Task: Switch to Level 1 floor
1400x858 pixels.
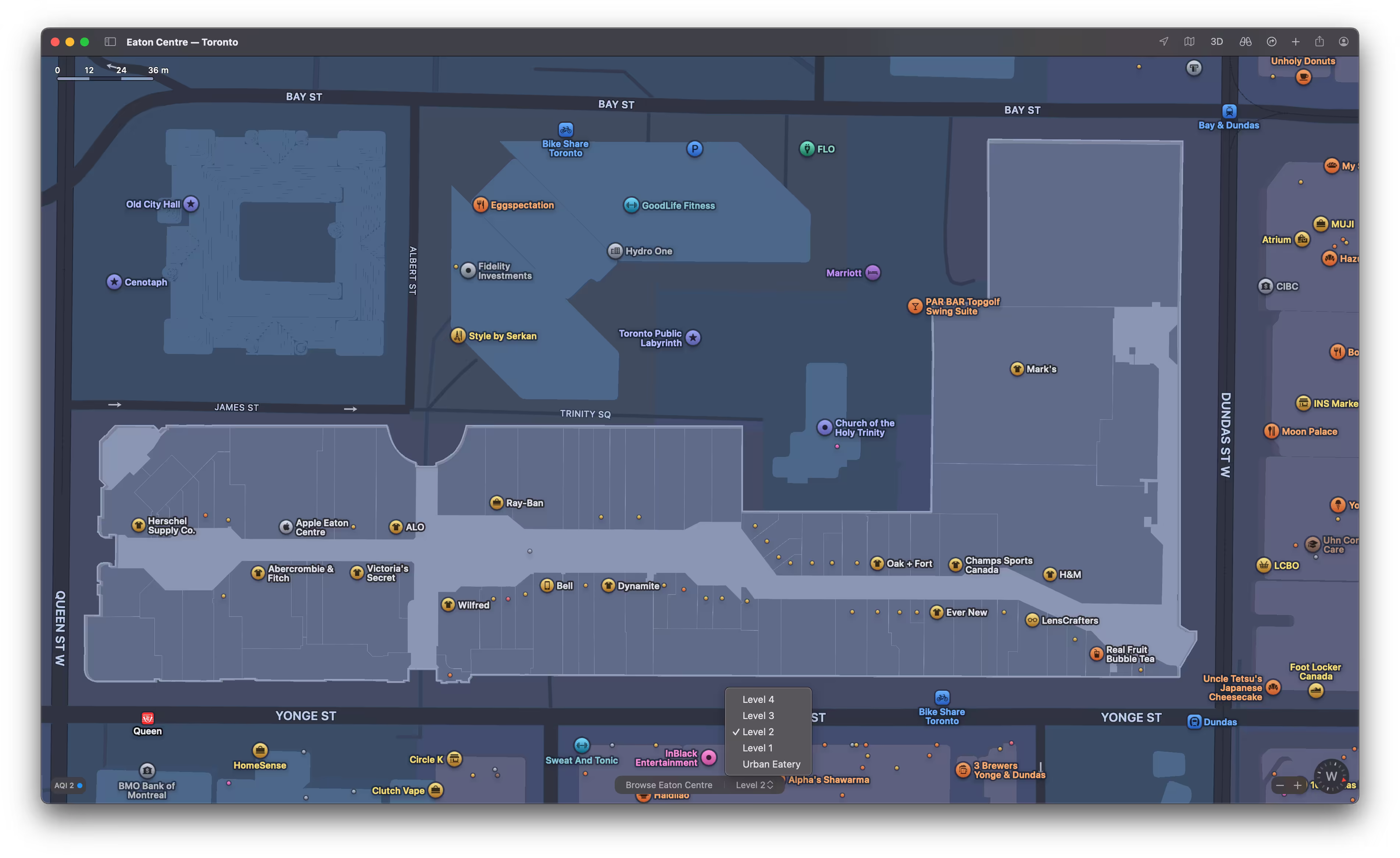Action: coord(757,748)
